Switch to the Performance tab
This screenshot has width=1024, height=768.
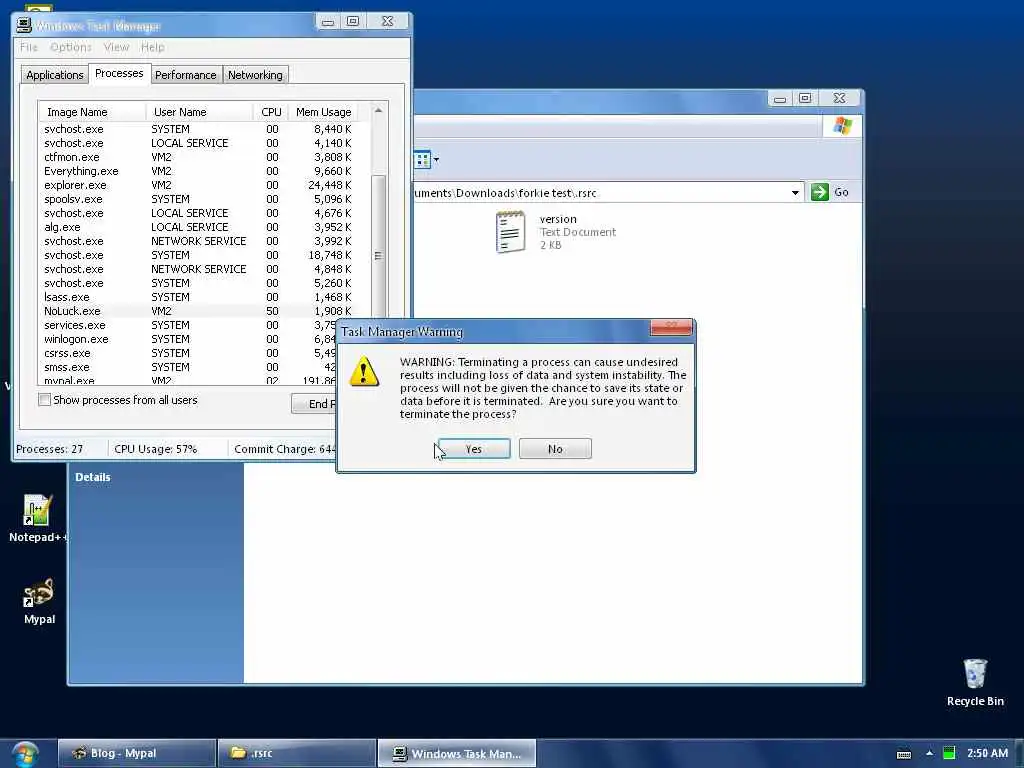pyautogui.click(x=185, y=75)
